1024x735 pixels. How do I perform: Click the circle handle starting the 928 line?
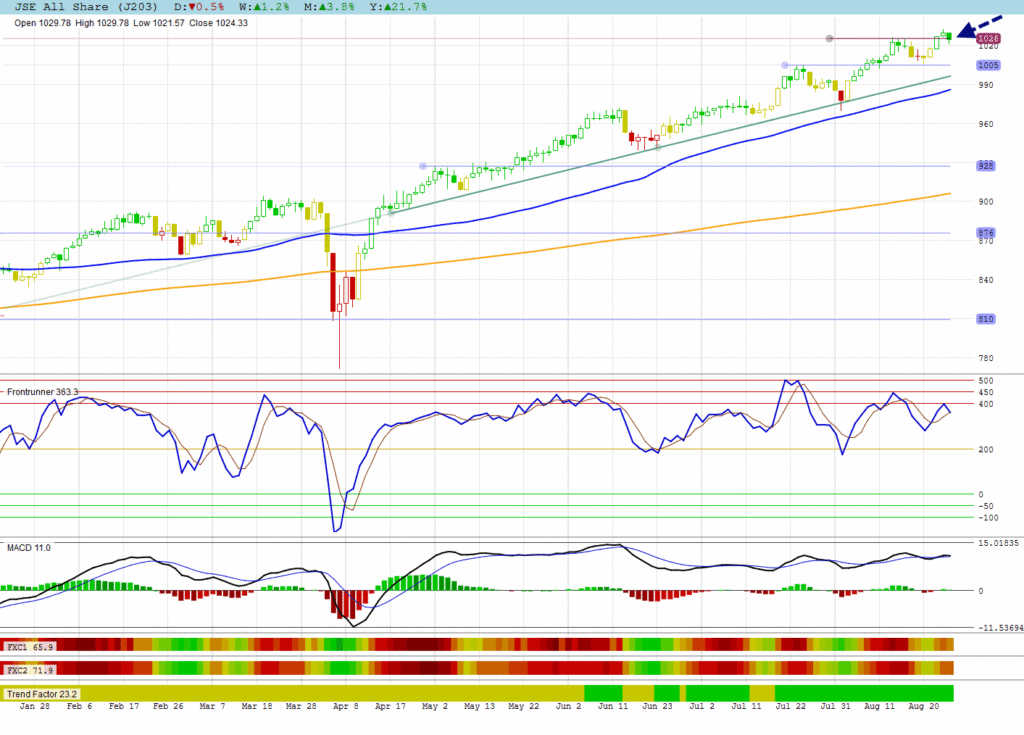pyautogui.click(x=423, y=166)
